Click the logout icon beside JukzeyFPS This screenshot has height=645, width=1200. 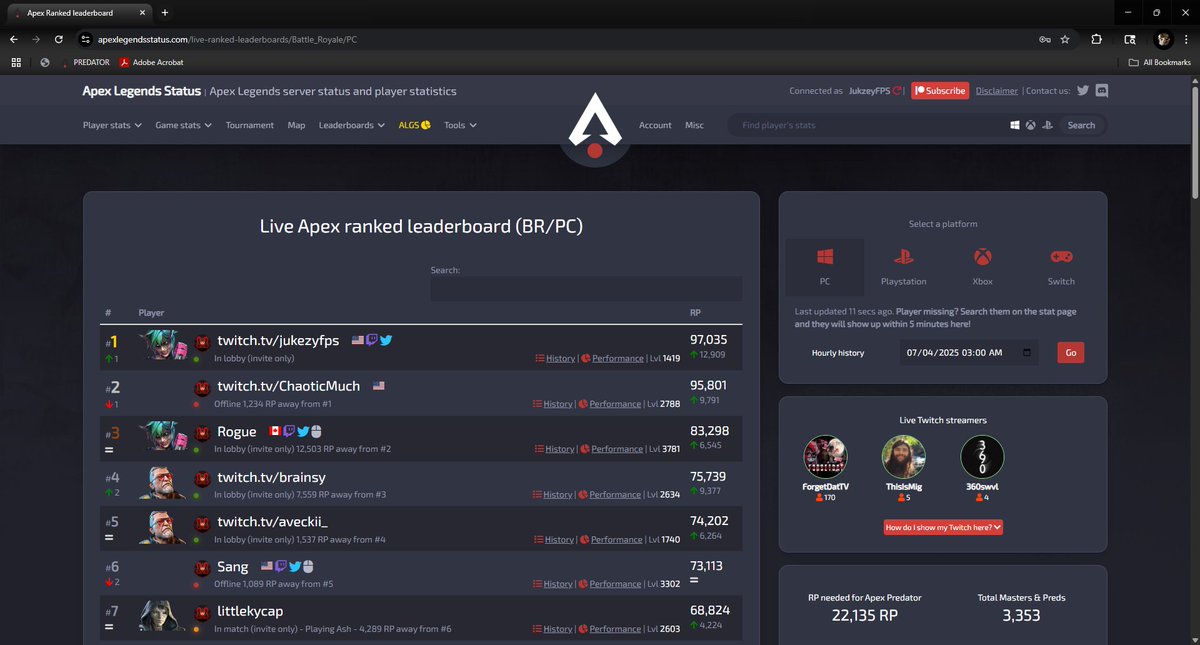[898, 90]
